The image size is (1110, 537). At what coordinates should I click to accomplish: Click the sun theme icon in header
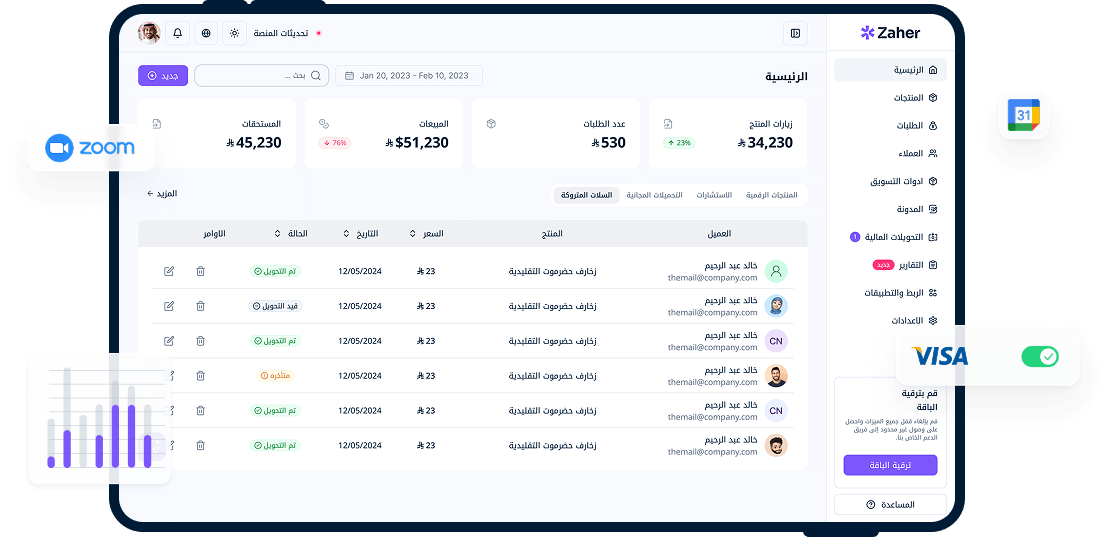tap(234, 33)
